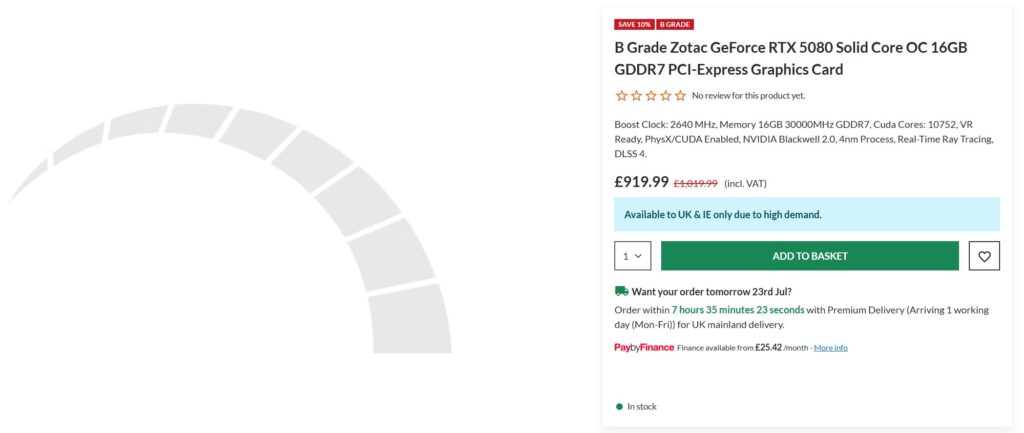
Task: Click the No review for this product text
Action: tap(748, 96)
